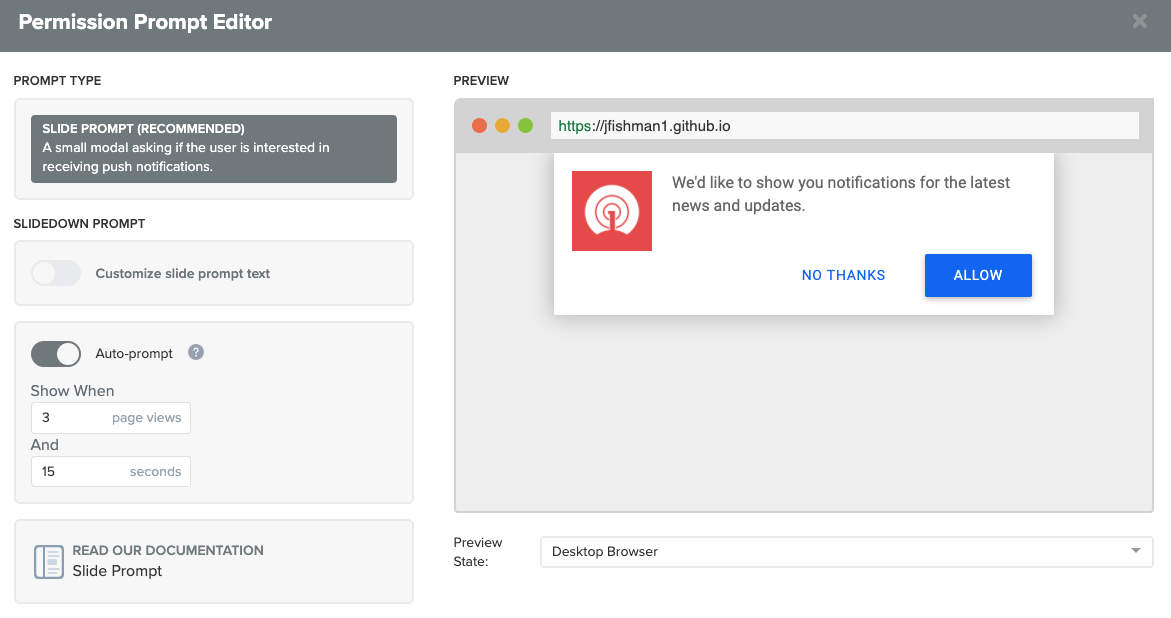Click the yellow browser window dot

tap(502, 126)
